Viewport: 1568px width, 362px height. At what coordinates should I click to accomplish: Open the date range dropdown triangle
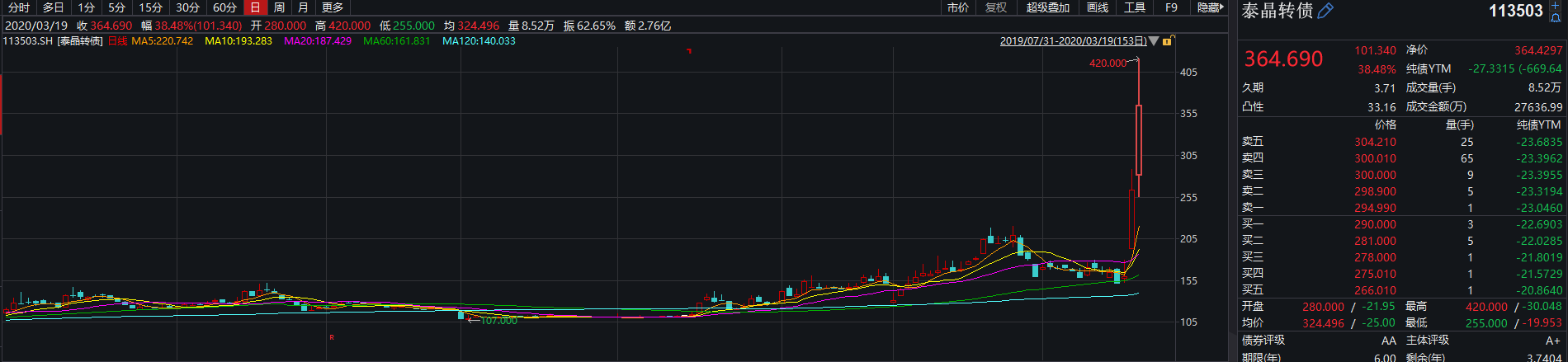1154,40
